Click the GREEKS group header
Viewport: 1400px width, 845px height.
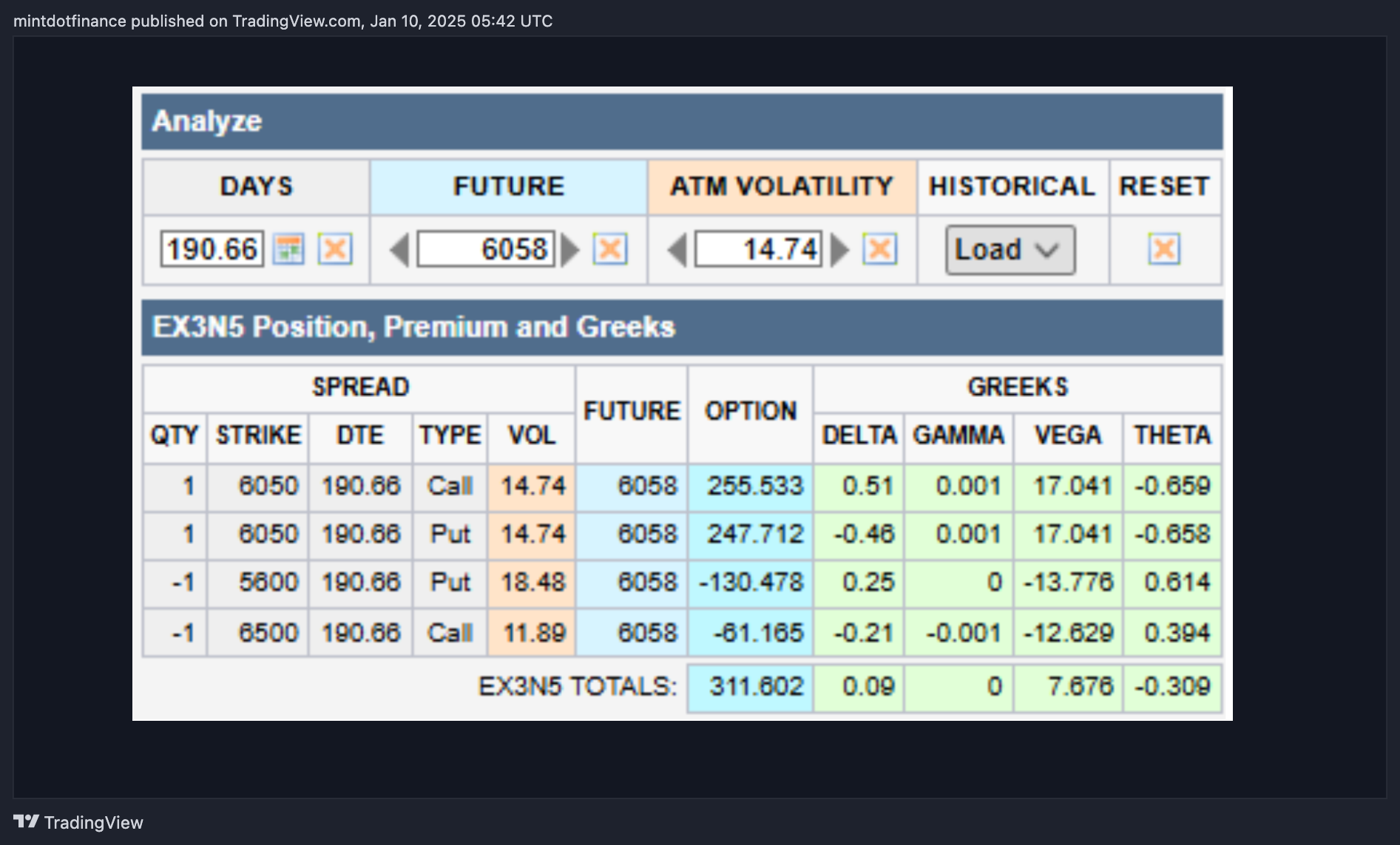pyautogui.click(x=1018, y=387)
